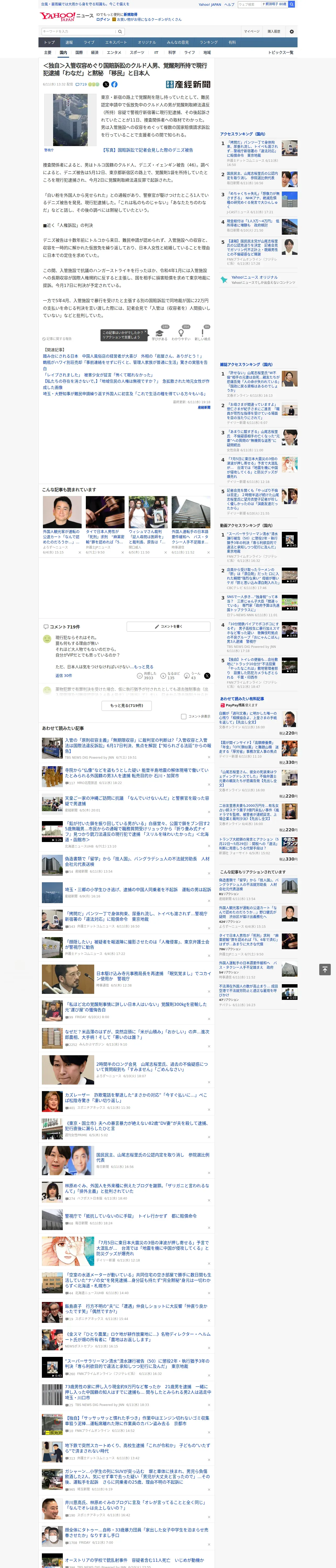Open ウィシュマさん裁判 recommended article thumbnail
The height and width of the screenshot is (1568, 336).
pyautogui.click(x=148, y=512)
